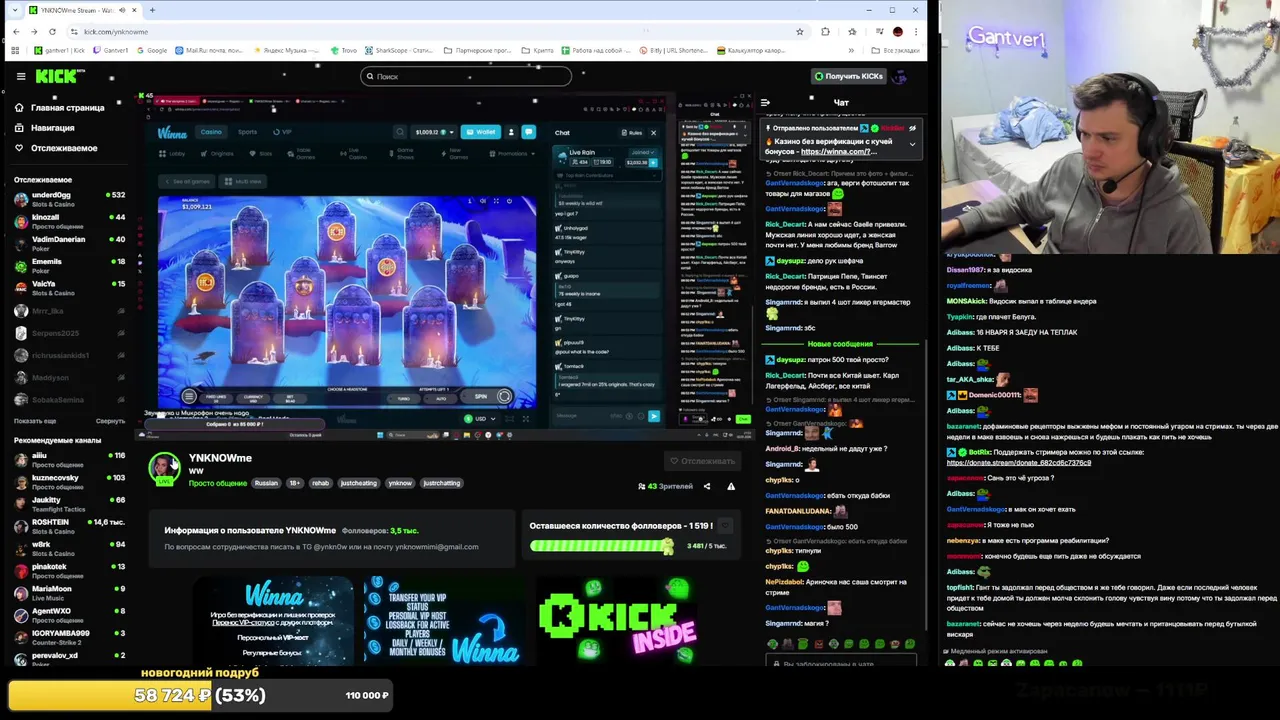Open the Gantver1 | Kick bookmark

click(x=59, y=50)
